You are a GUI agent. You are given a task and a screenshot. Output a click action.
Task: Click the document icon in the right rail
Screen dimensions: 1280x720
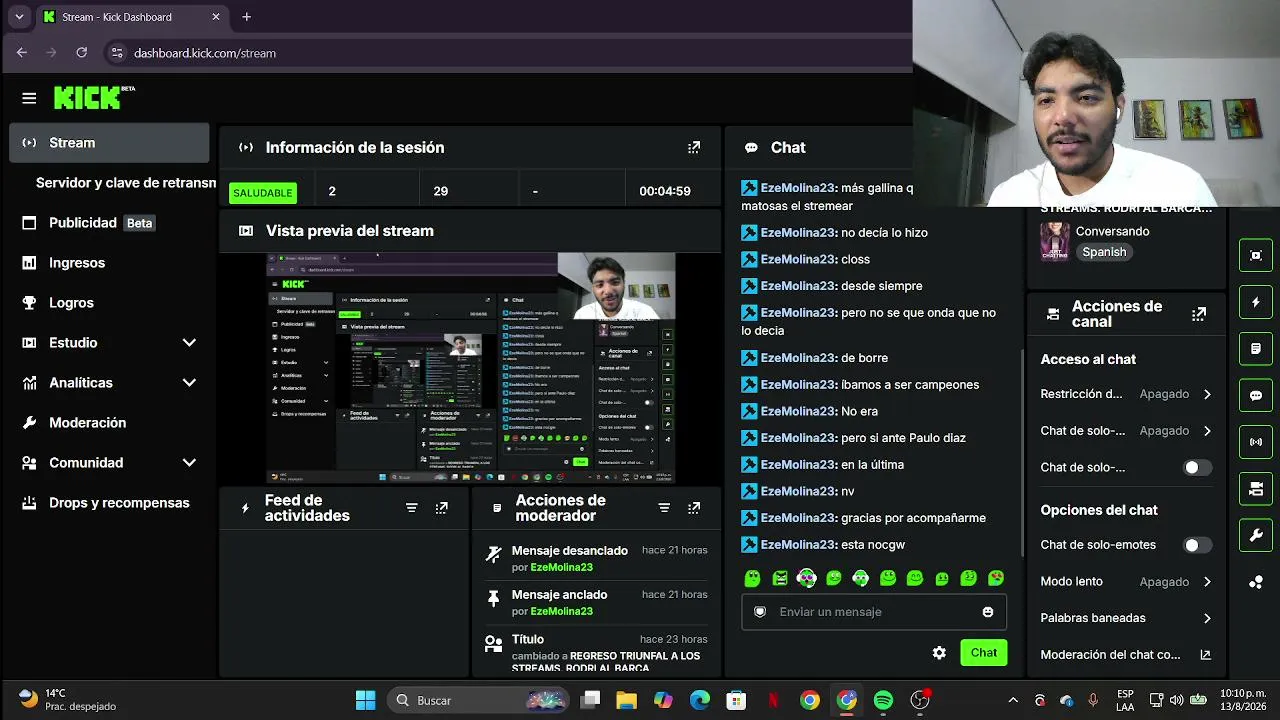tap(1256, 349)
